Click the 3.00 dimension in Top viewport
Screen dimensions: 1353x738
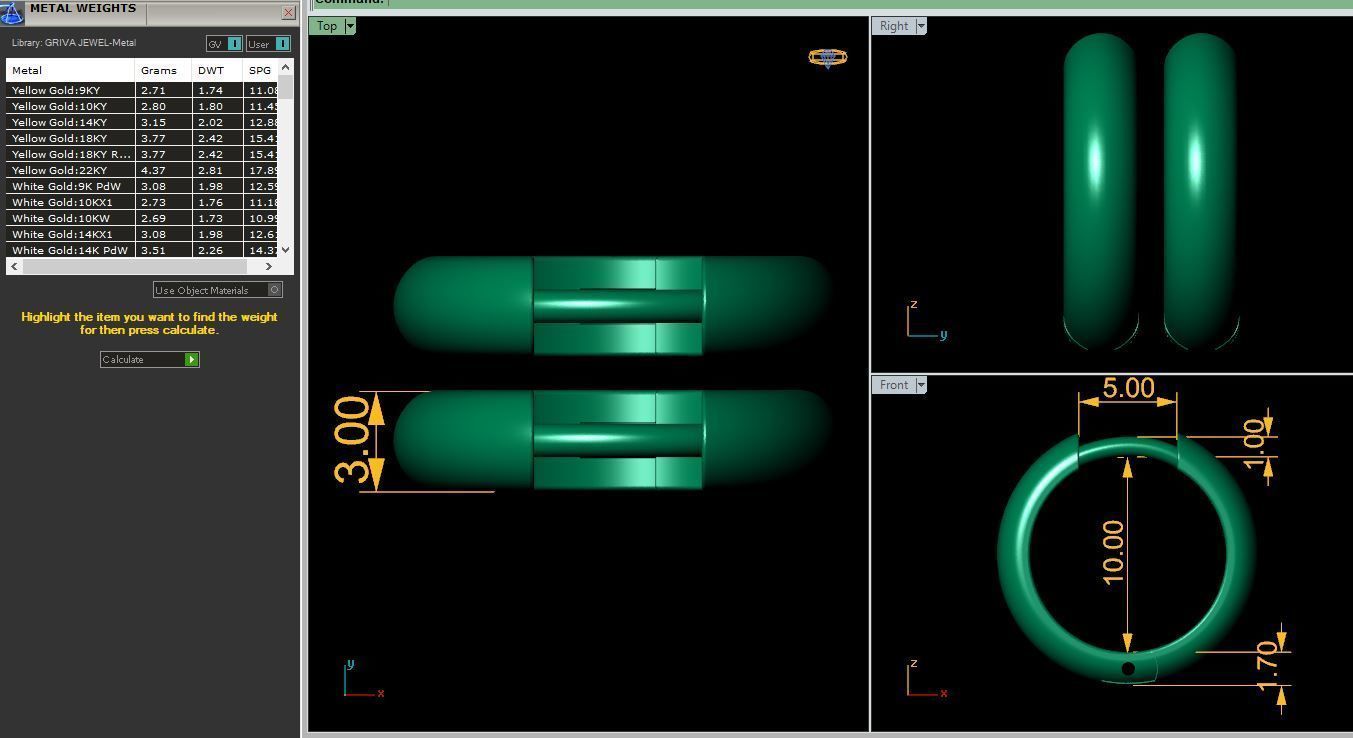351,440
